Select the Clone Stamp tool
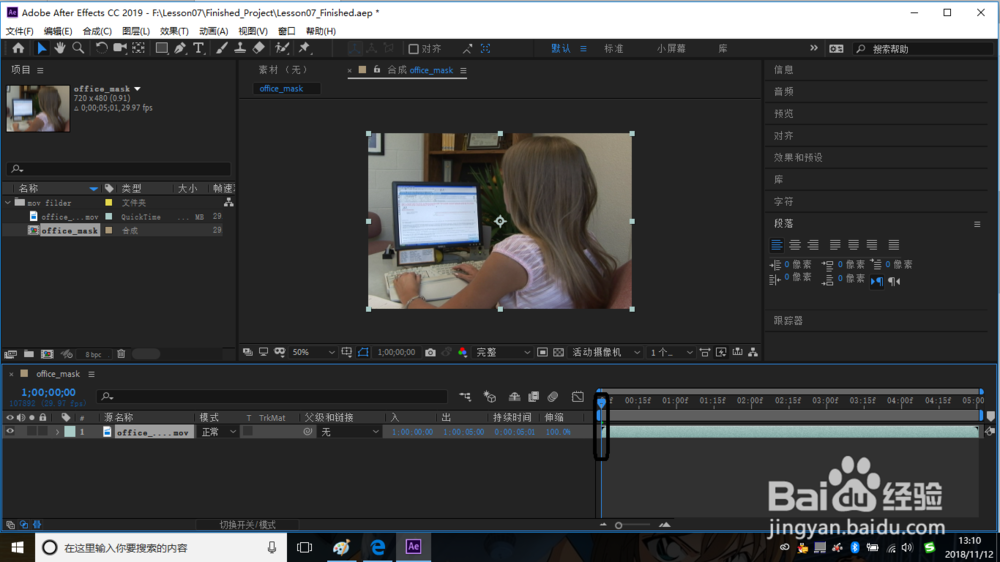 [240, 48]
